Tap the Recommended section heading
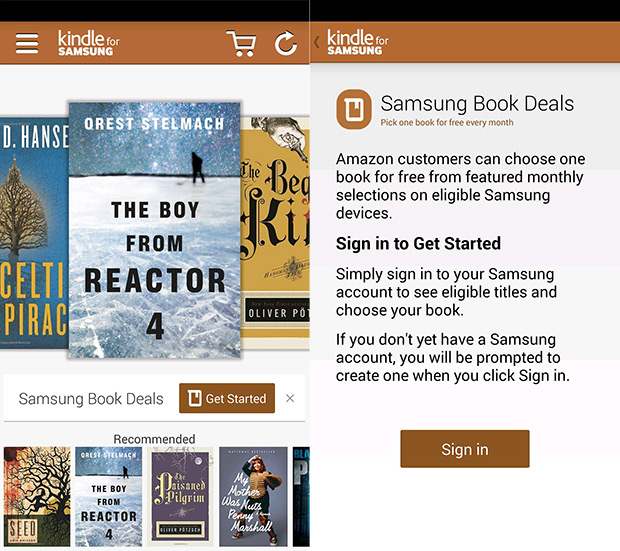Screen dimensions: 620x551 point(154,439)
